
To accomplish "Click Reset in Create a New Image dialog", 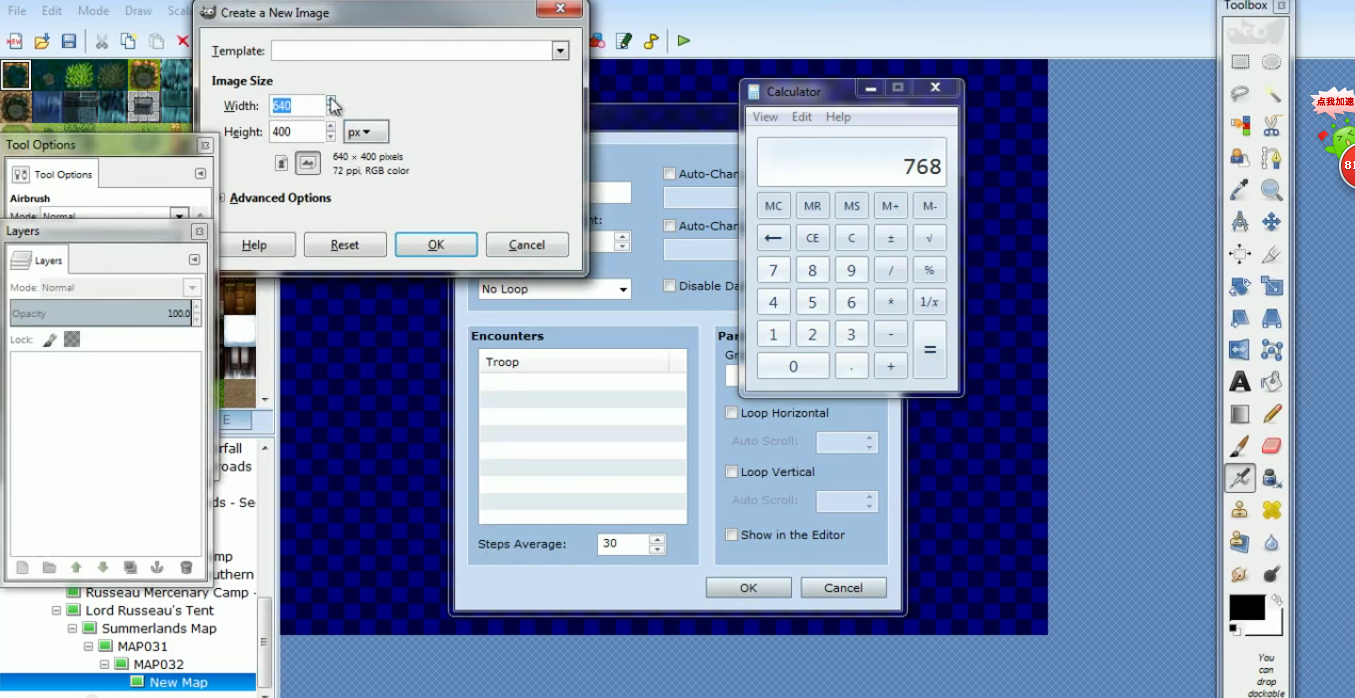I will (x=345, y=245).
